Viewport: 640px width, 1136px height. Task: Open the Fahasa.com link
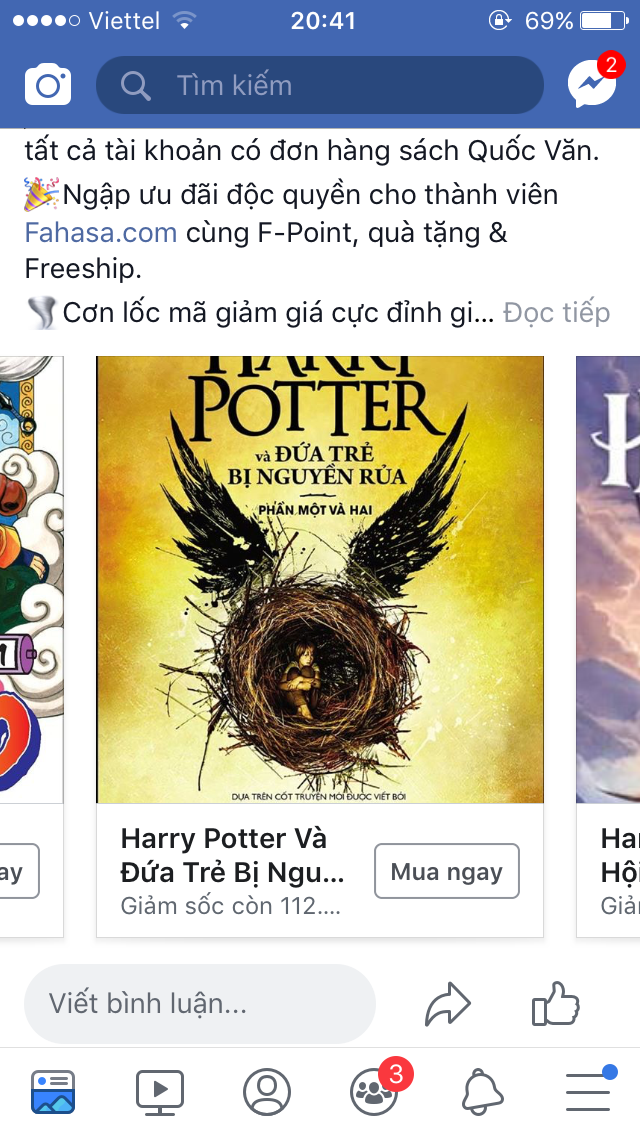101,233
